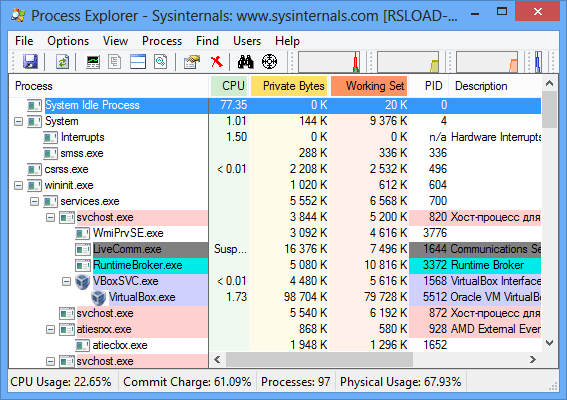Click the physical memory mini graph

pos(487,62)
